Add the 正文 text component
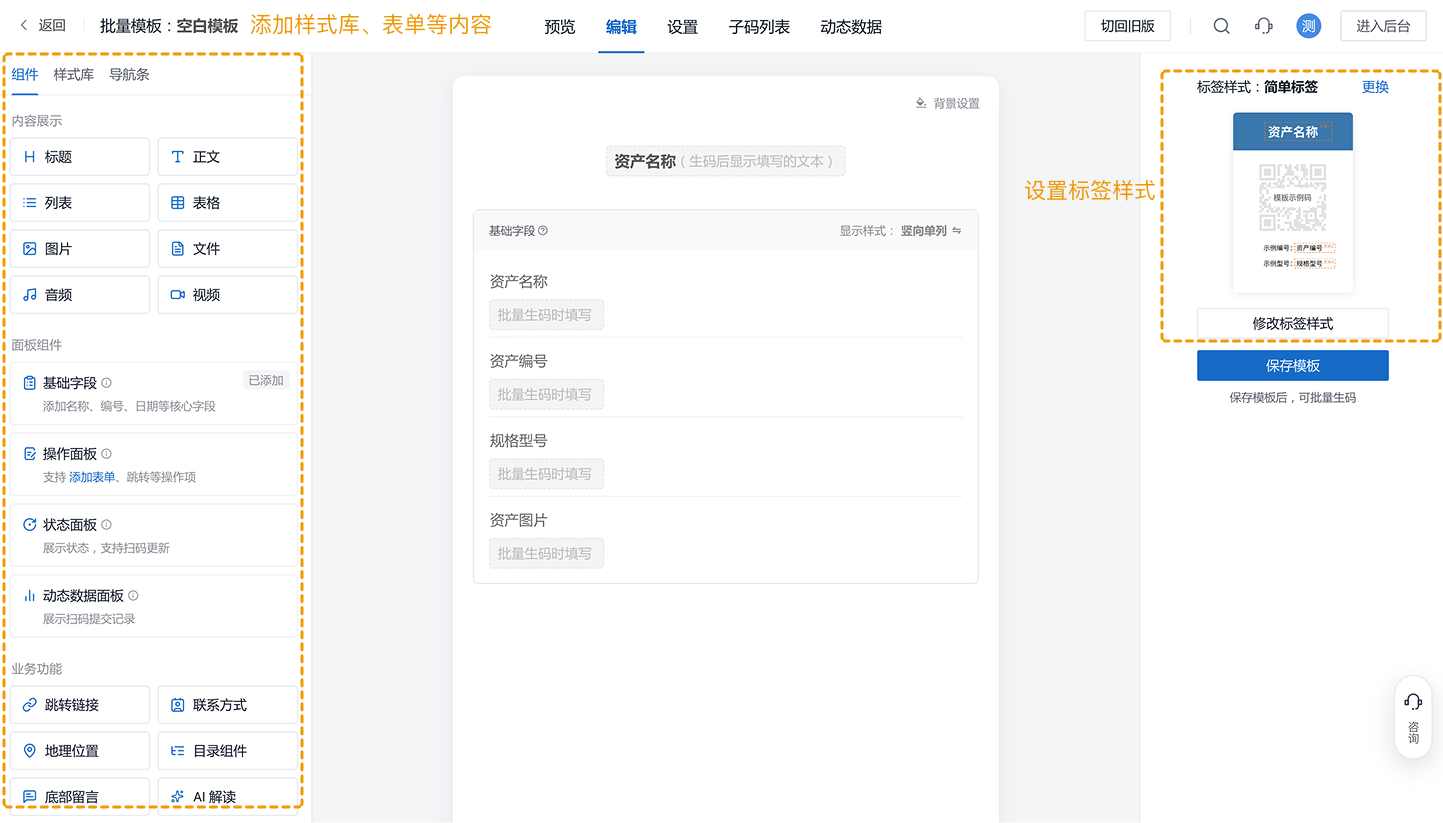 point(228,157)
